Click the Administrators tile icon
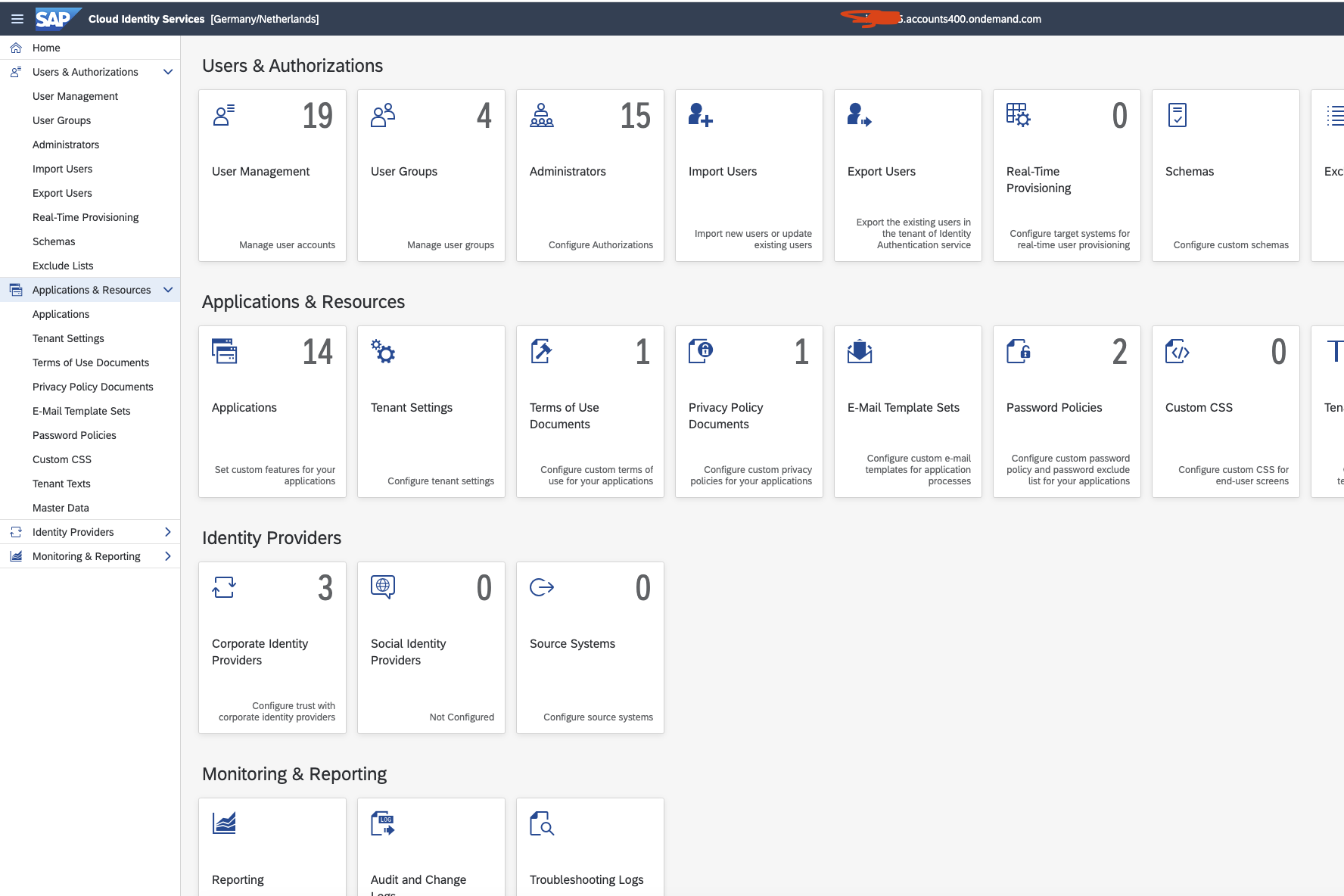 point(542,115)
